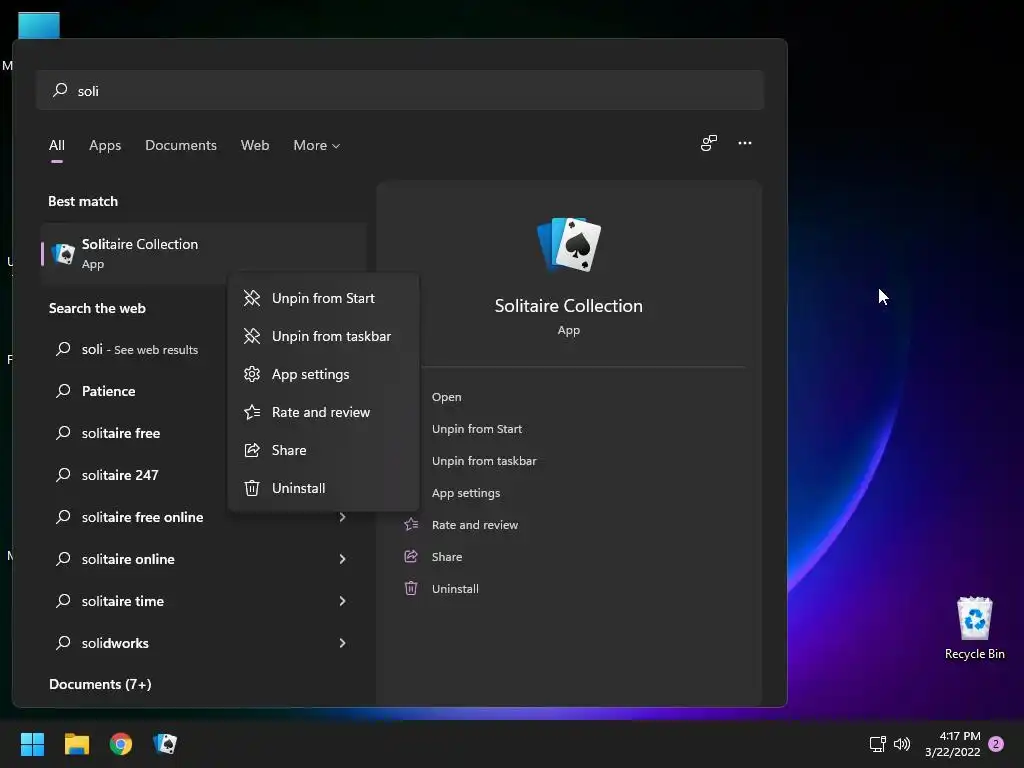The image size is (1024, 768).
Task: Expand the arrow for solitaire free online
Action: (342, 517)
